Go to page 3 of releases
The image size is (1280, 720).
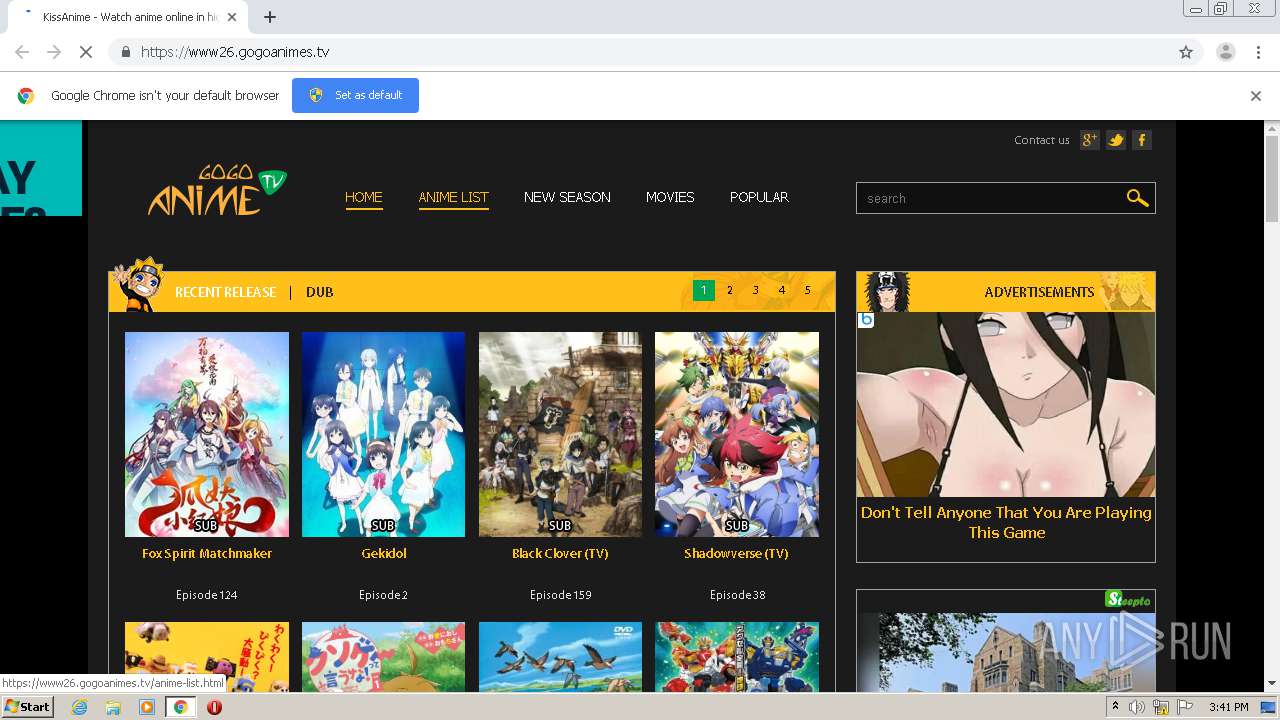click(756, 290)
